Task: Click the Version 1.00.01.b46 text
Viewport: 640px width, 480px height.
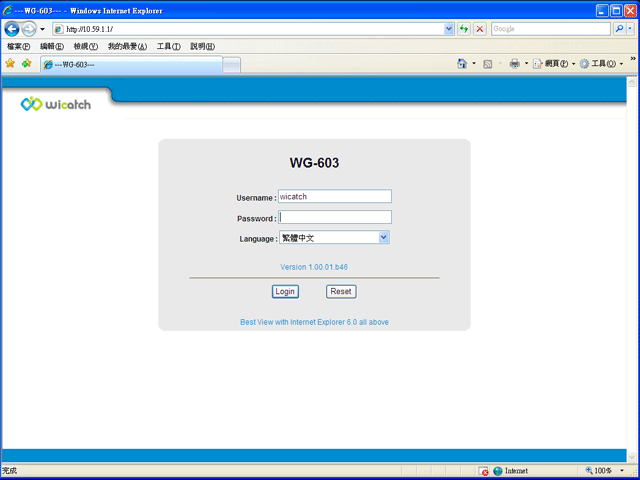Action: click(x=314, y=267)
